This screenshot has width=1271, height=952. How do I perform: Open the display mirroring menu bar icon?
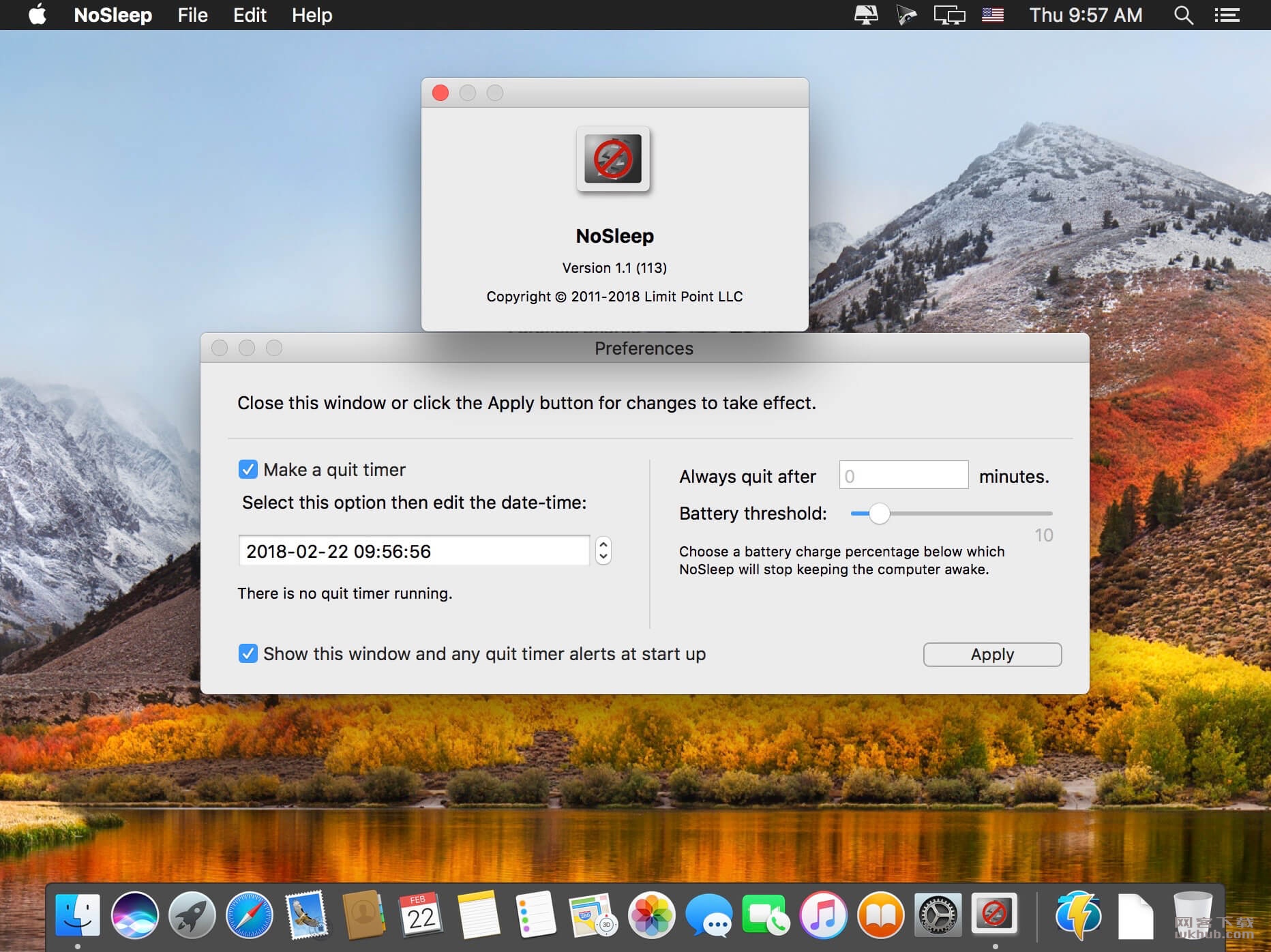[949, 15]
